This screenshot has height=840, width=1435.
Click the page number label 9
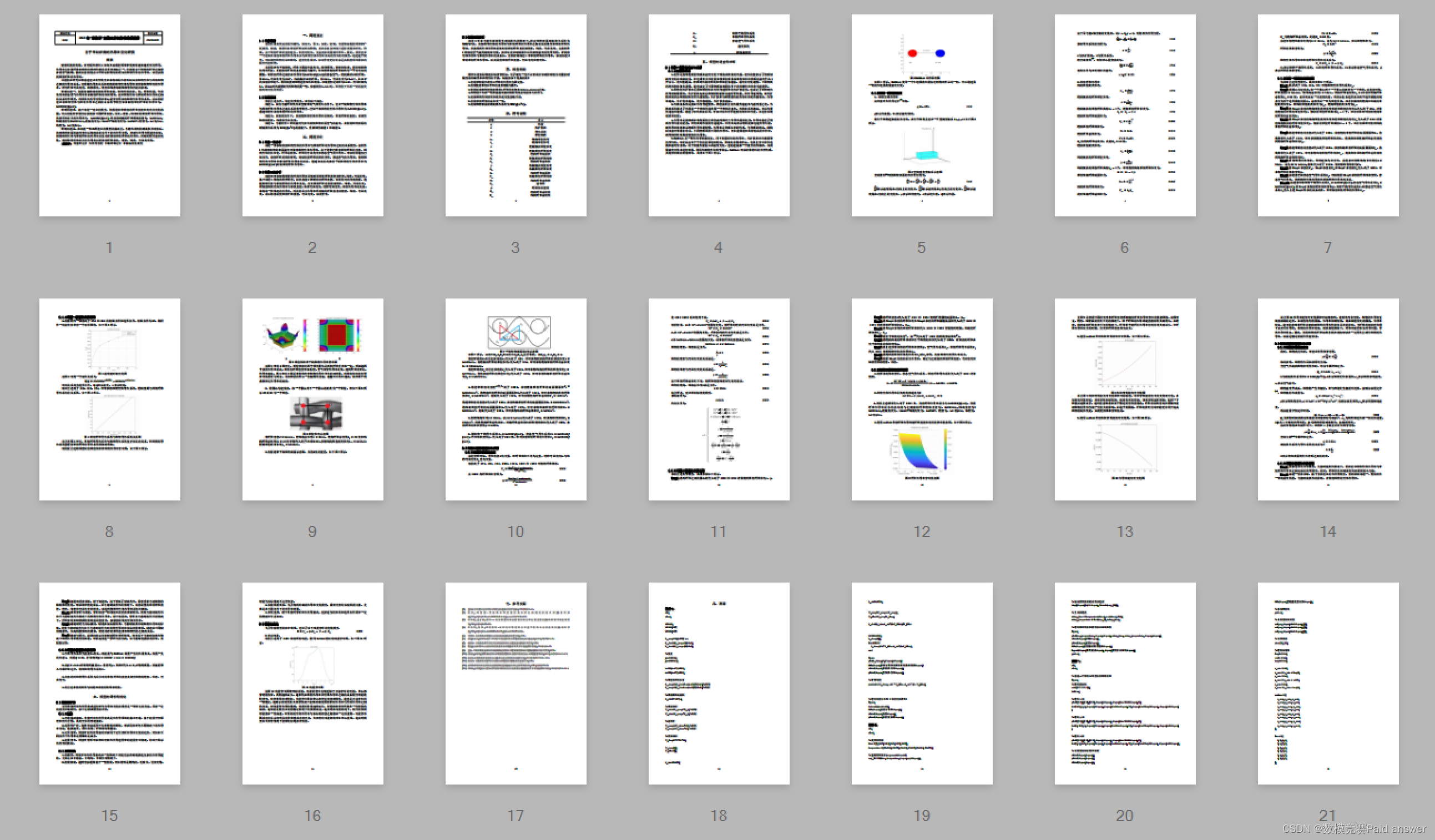point(312,532)
